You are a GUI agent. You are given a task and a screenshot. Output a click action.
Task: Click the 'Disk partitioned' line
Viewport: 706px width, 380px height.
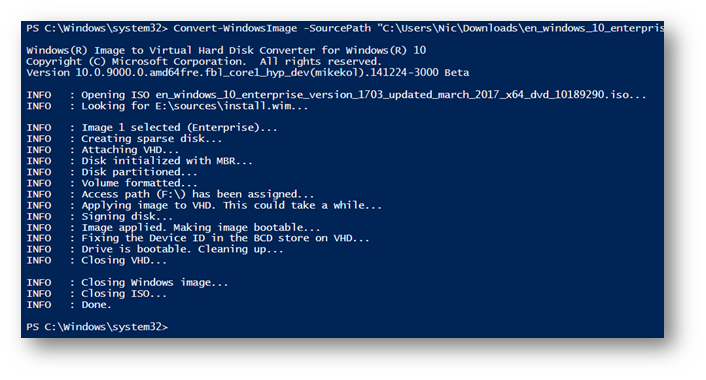point(112,172)
